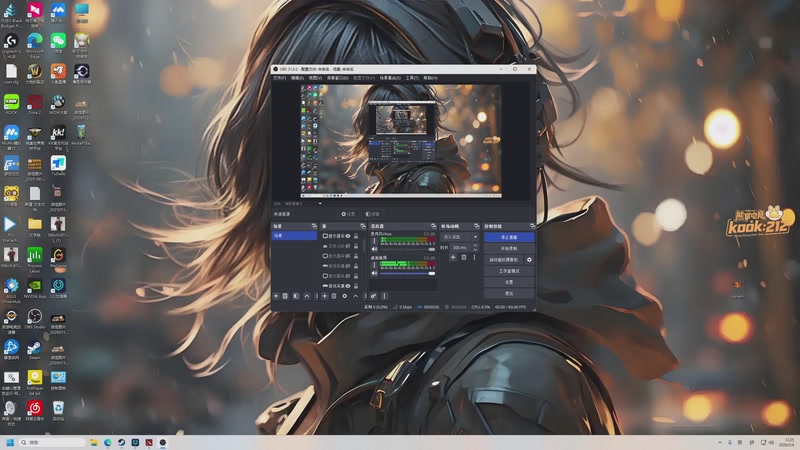The image size is (800, 450).
Task: Toggle lock on visible display capture source
Action: [x=356, y=236]
